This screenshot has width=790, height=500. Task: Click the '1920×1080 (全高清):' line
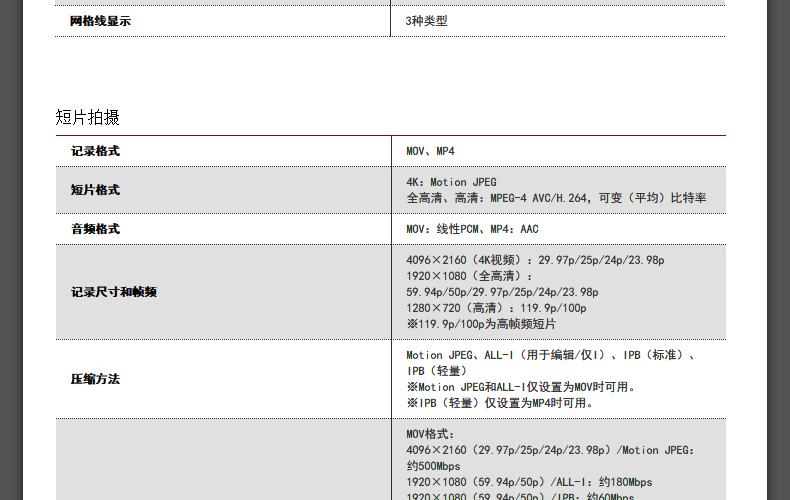pos(470,276)
